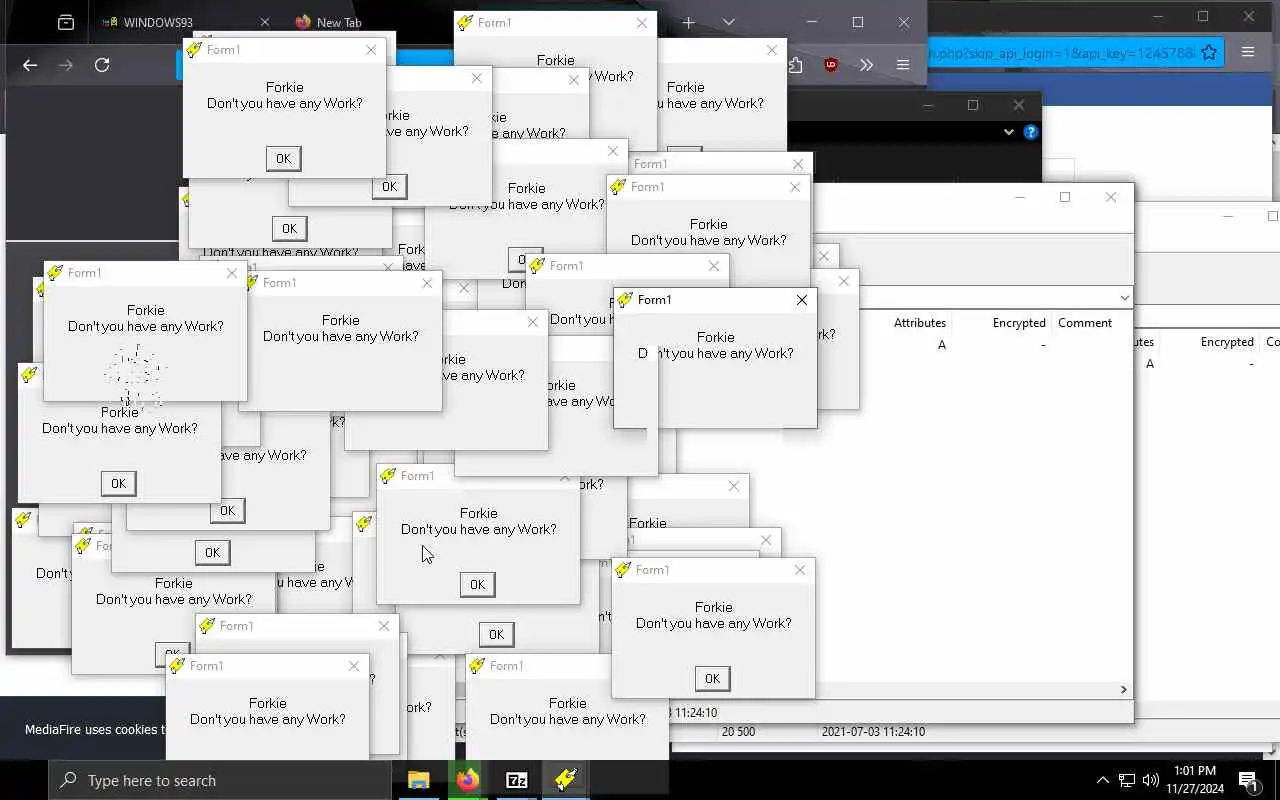Viewport: 1280px width, 800px height.
Task: Open Firefox View from the tab strip icon
Action: [x=66, y=22]
